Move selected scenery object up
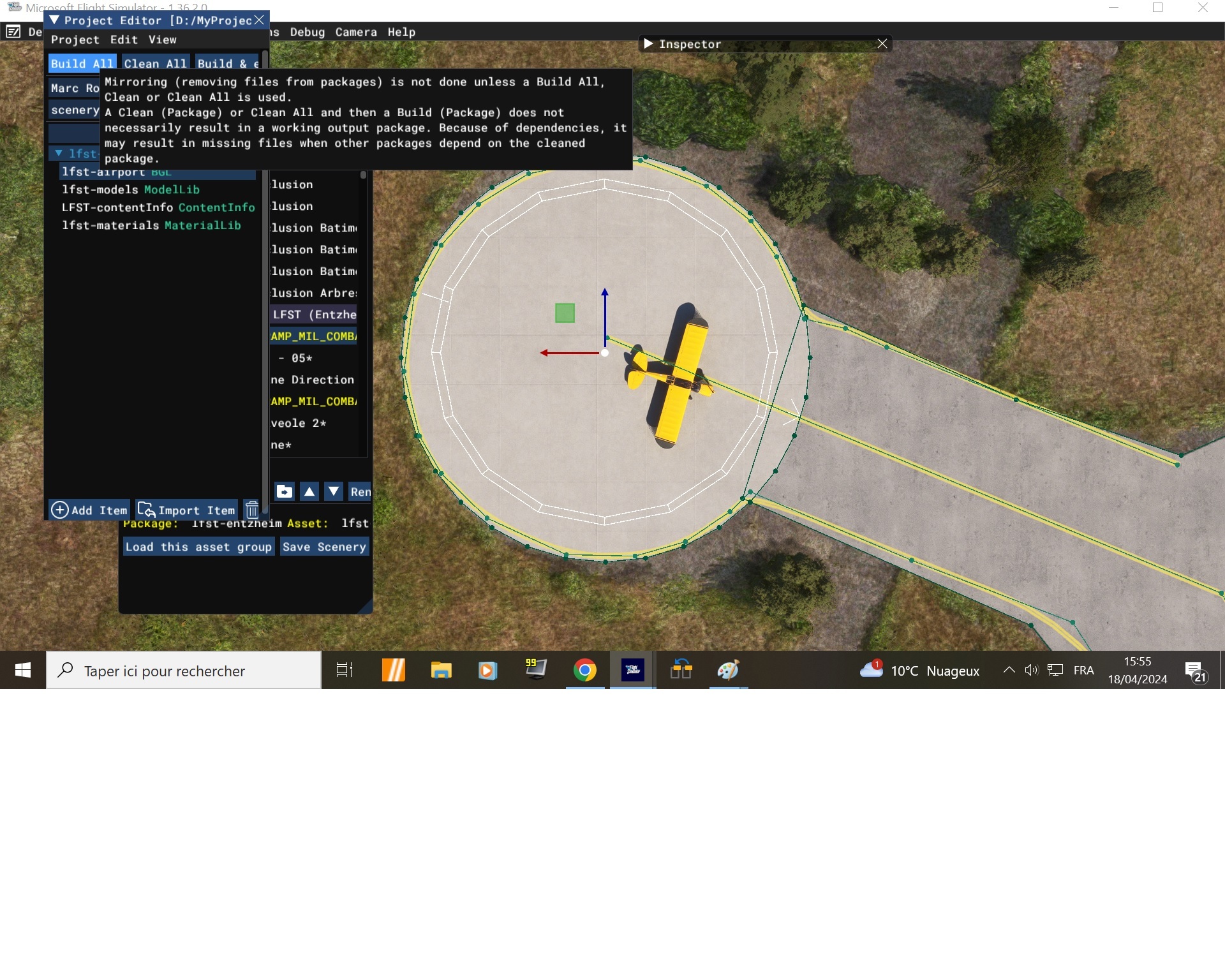Image resolution: width=1225 pixels, height=980 pixels. [x=309, y=491]
